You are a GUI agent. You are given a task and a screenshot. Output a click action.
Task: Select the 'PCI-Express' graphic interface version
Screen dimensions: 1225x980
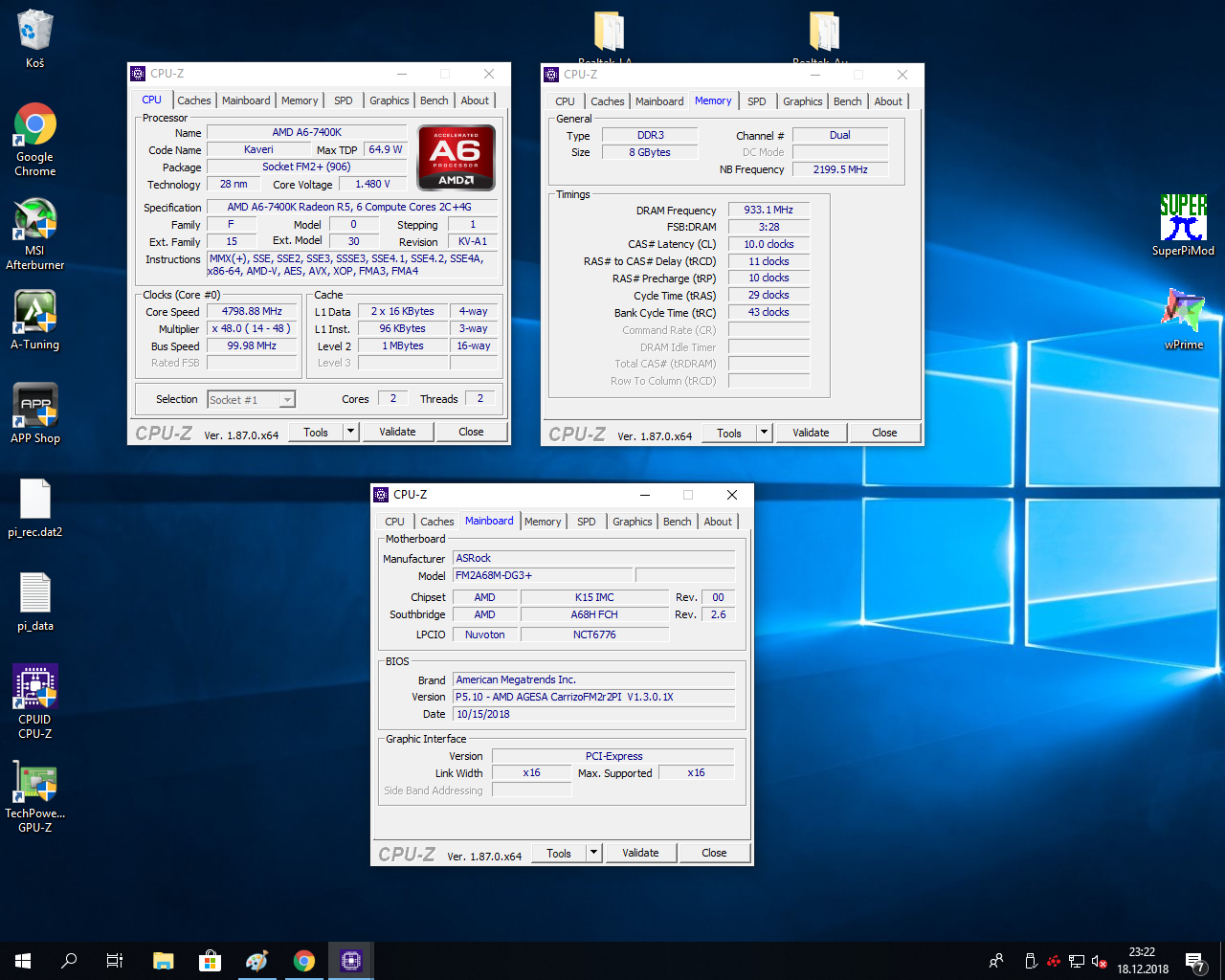pos(613,756)
